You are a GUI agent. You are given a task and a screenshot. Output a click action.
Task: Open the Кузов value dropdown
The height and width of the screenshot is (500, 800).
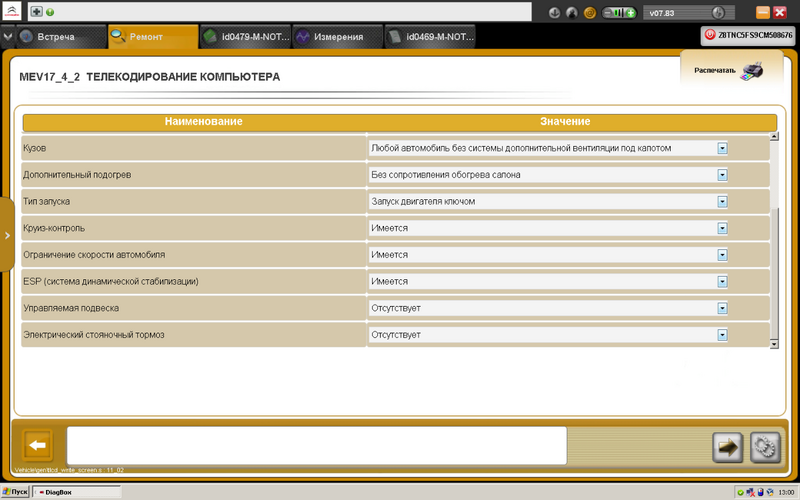coord(721,148)
